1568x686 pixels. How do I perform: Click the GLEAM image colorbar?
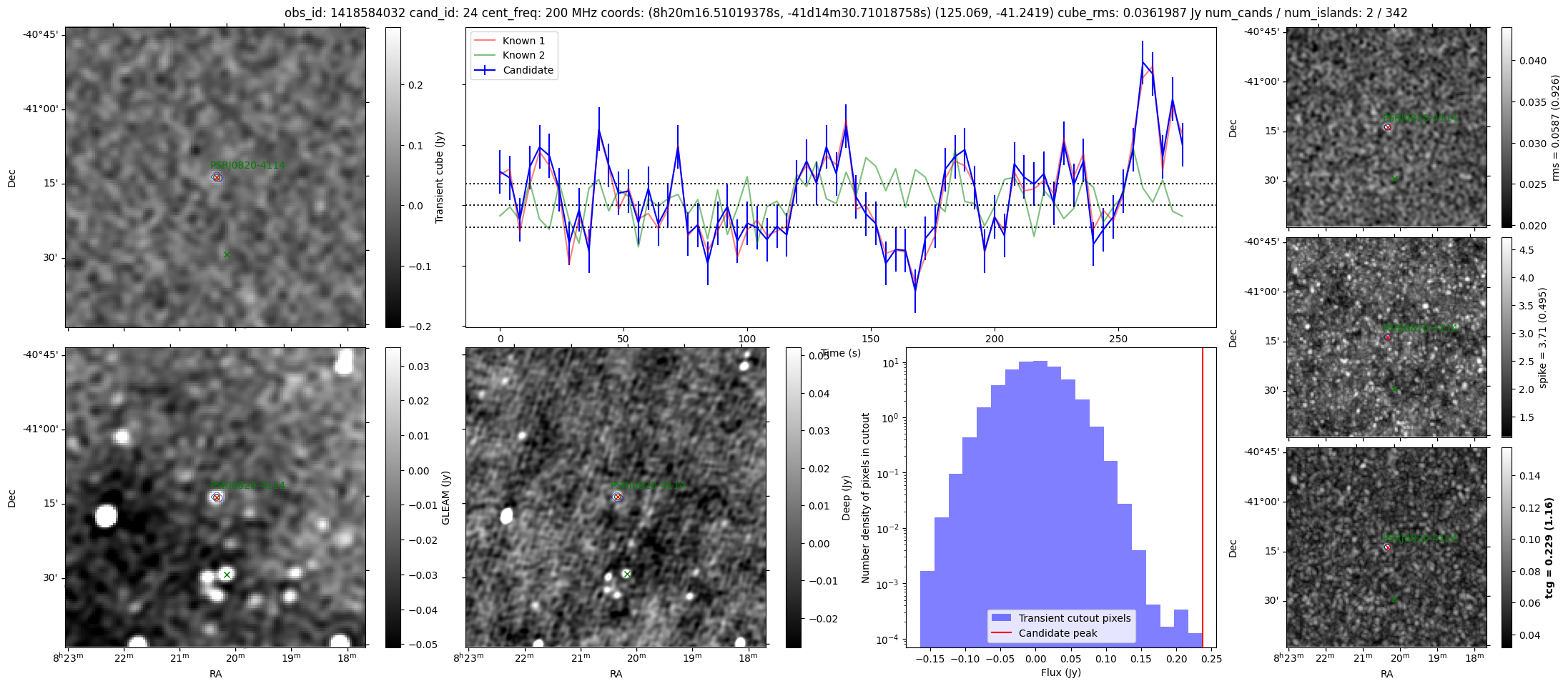coord(393,497)
